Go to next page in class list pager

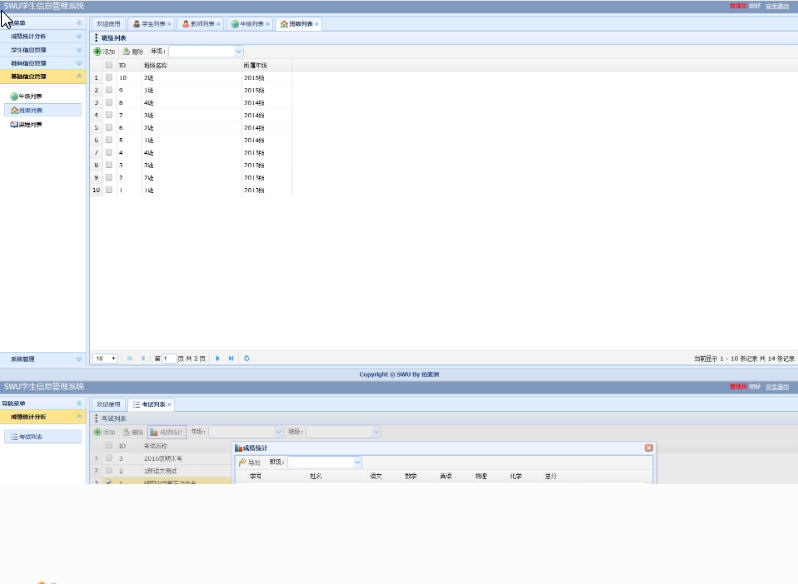pyautogui.click(x=217, y=359)
